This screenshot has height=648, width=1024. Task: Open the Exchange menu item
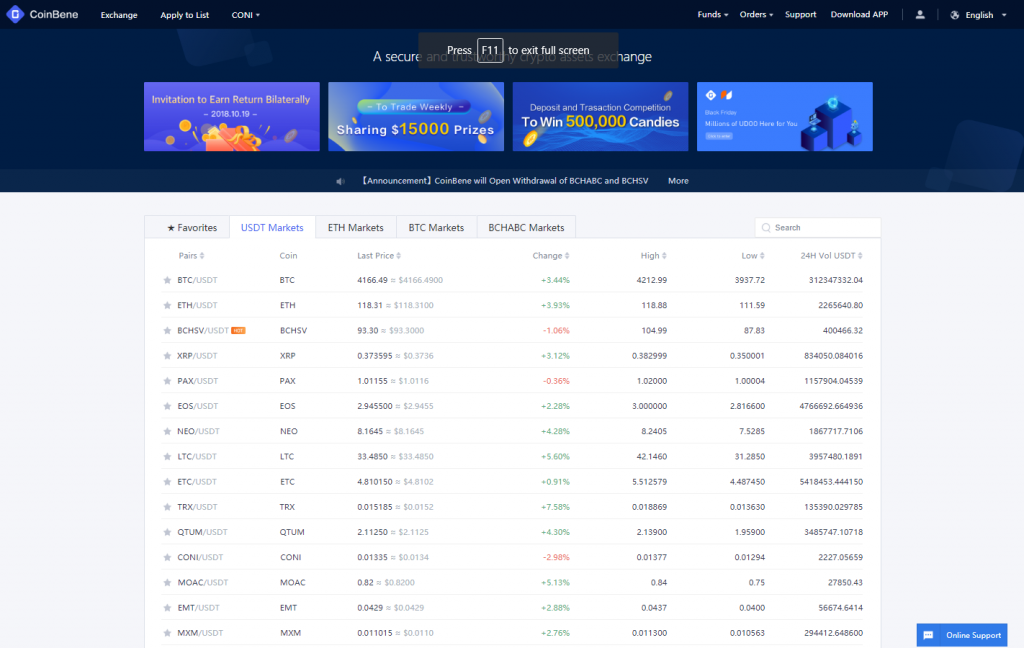119,15
